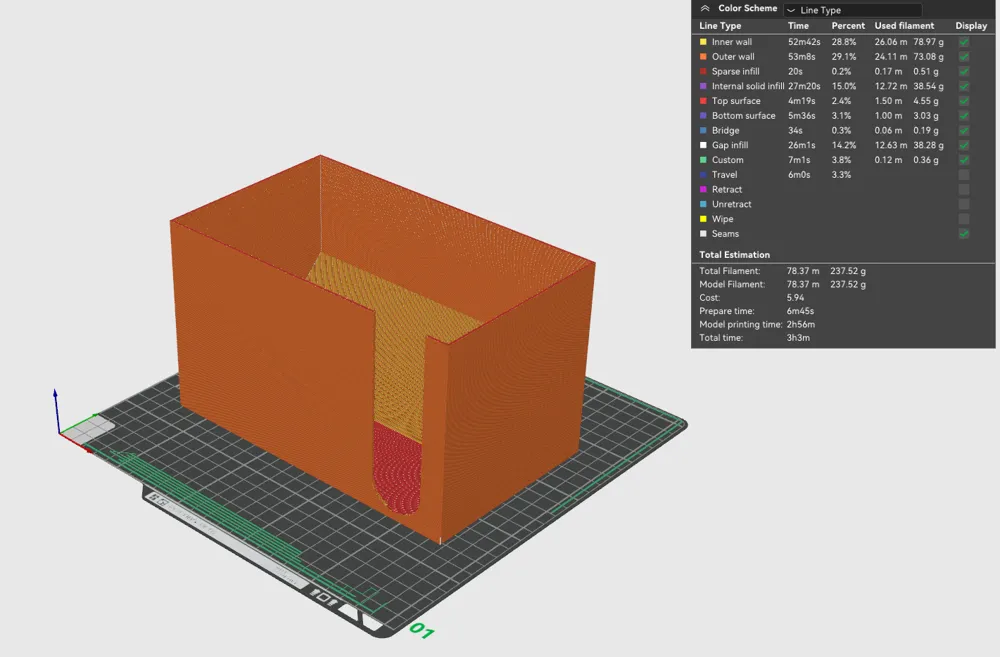Click the Top surface color icon
This screenshot has height=657, width=1000.
703,101
